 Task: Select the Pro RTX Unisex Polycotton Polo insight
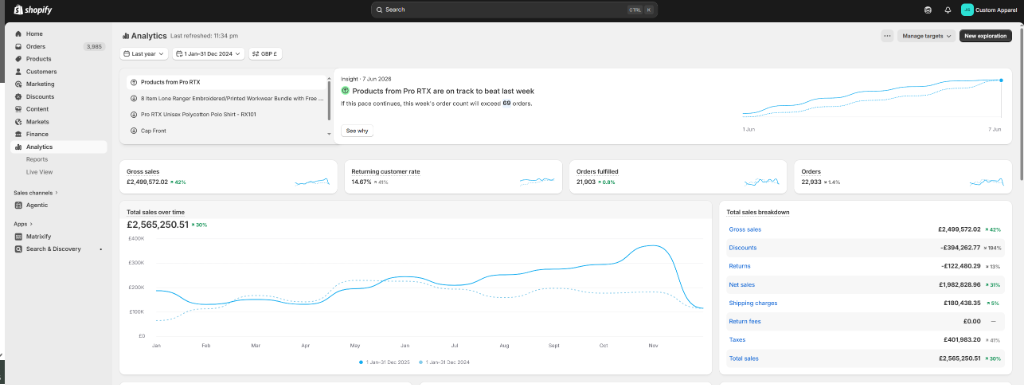point(227,114)
